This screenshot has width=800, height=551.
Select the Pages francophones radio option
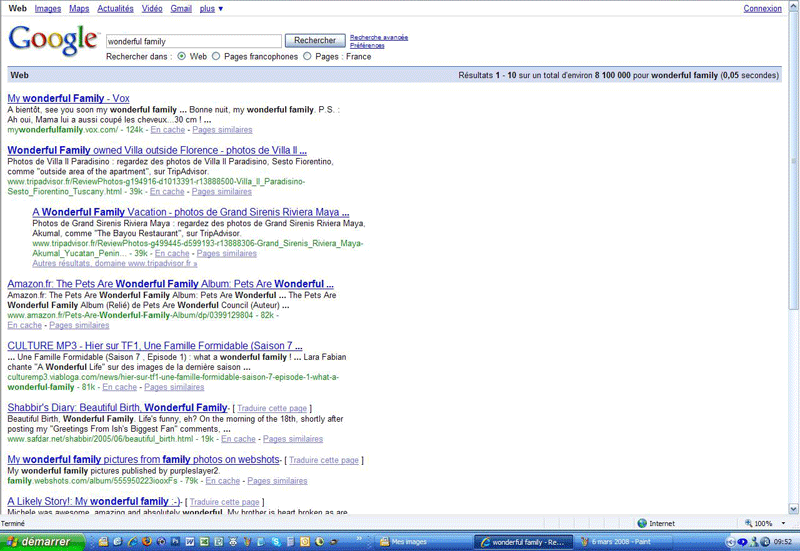216,57
